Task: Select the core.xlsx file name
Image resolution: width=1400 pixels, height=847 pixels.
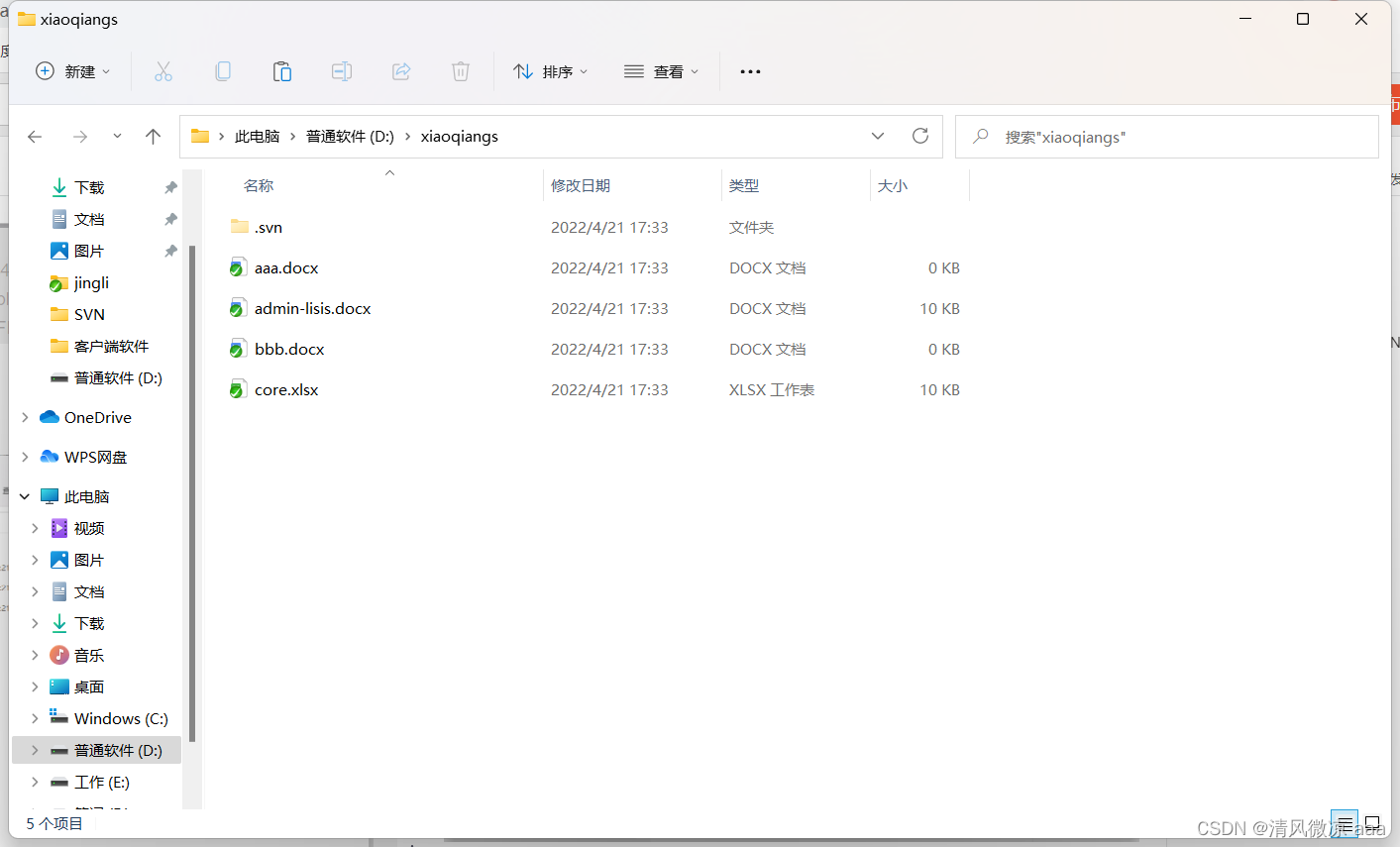Action: click(286, 389)
